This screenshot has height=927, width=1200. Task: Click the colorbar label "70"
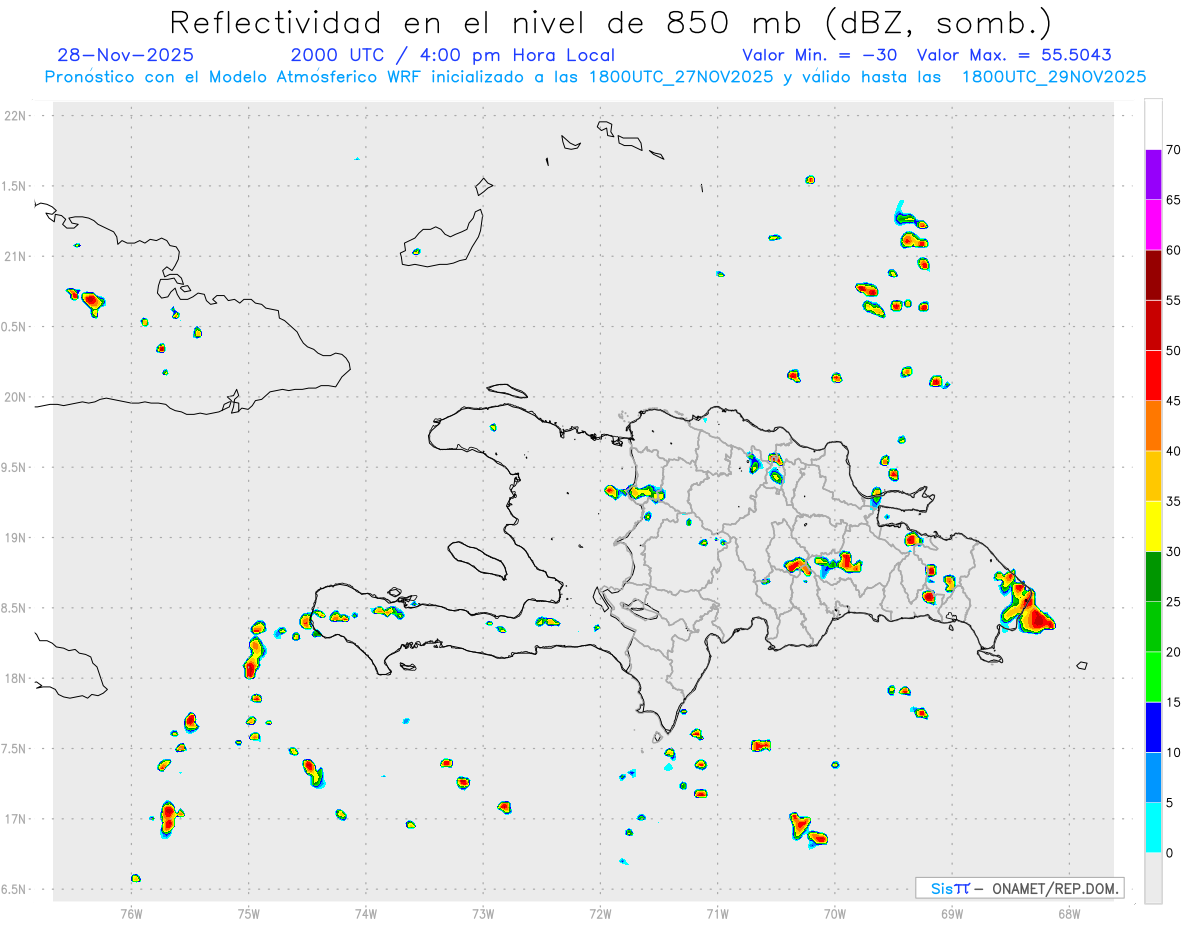[x=1174, y=150]
